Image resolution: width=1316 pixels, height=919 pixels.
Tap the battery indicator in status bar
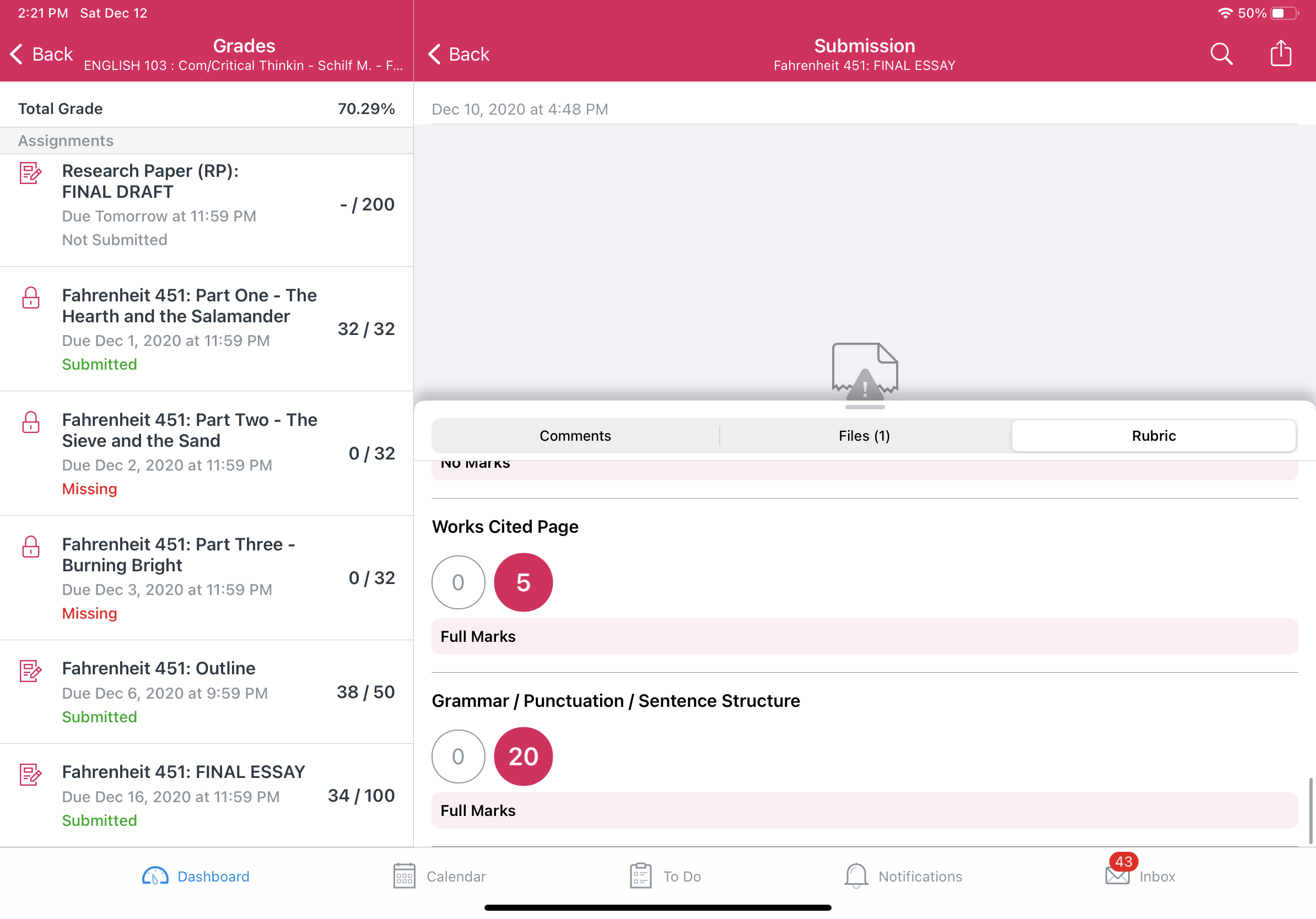tap(1285, 13)
